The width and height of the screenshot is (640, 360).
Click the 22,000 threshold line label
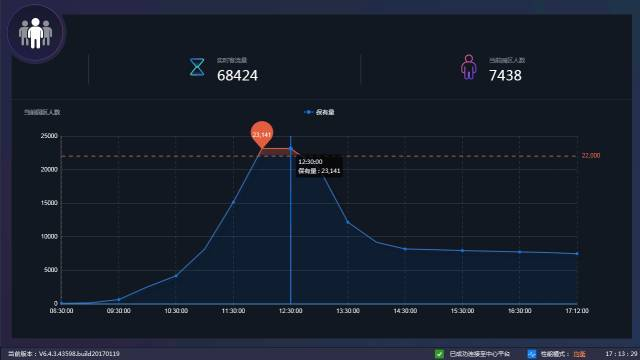coord(591,156)
